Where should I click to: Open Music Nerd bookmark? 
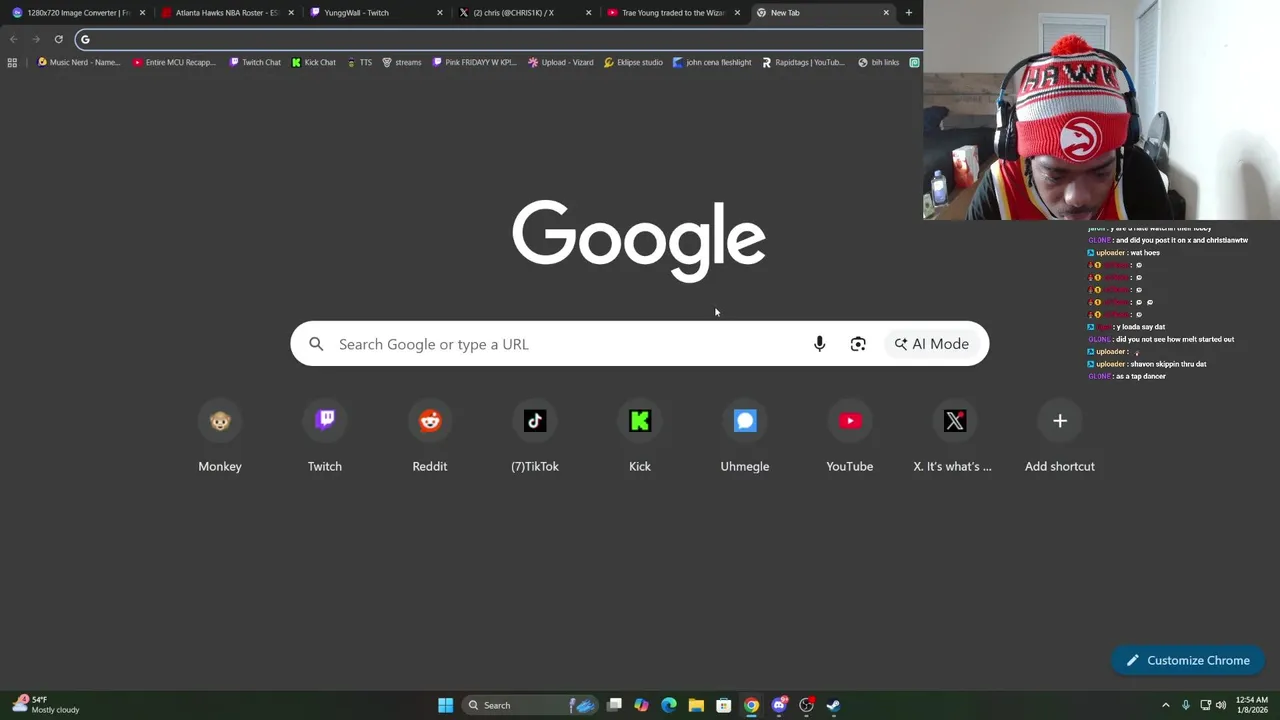78,62
